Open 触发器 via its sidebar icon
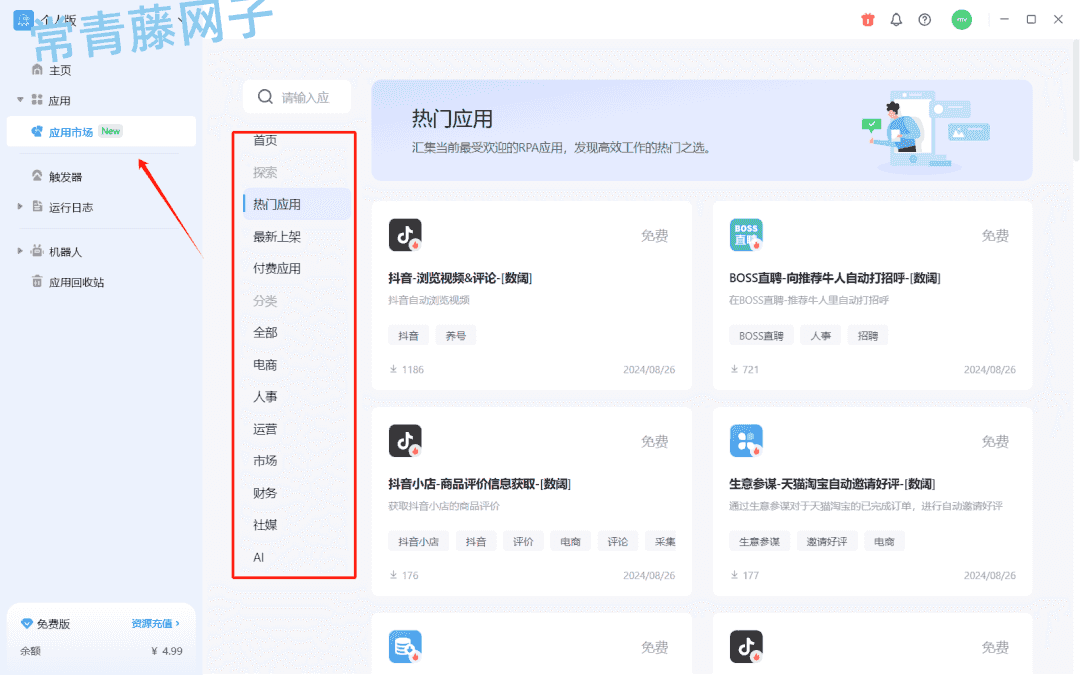Screen dimensions: 1080x675 click(37, 176)
